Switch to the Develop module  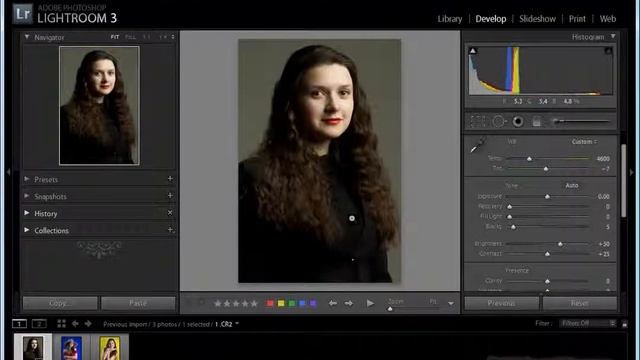pos(491,19)
